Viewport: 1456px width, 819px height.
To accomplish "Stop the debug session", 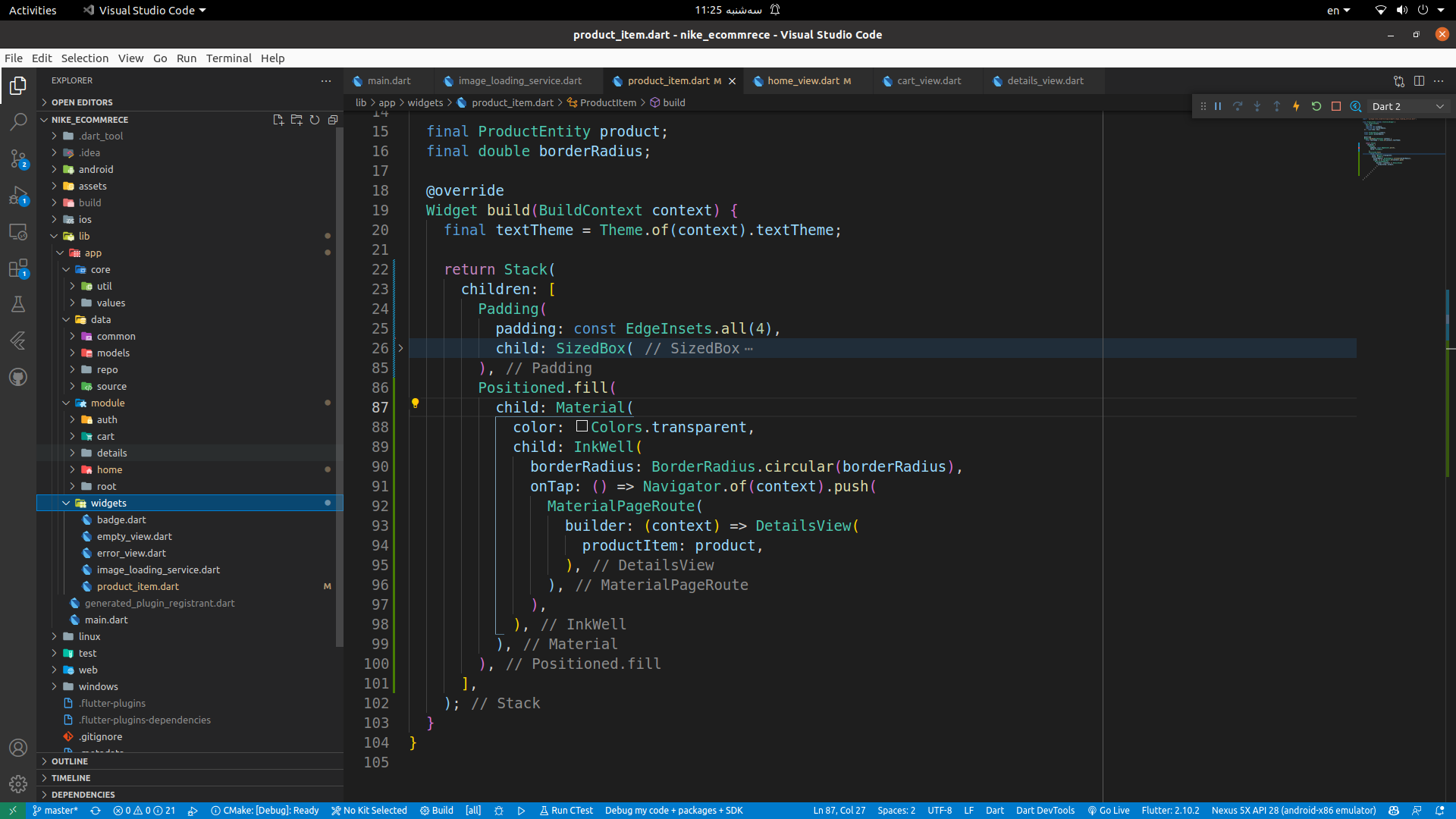I will (1336, 107).
